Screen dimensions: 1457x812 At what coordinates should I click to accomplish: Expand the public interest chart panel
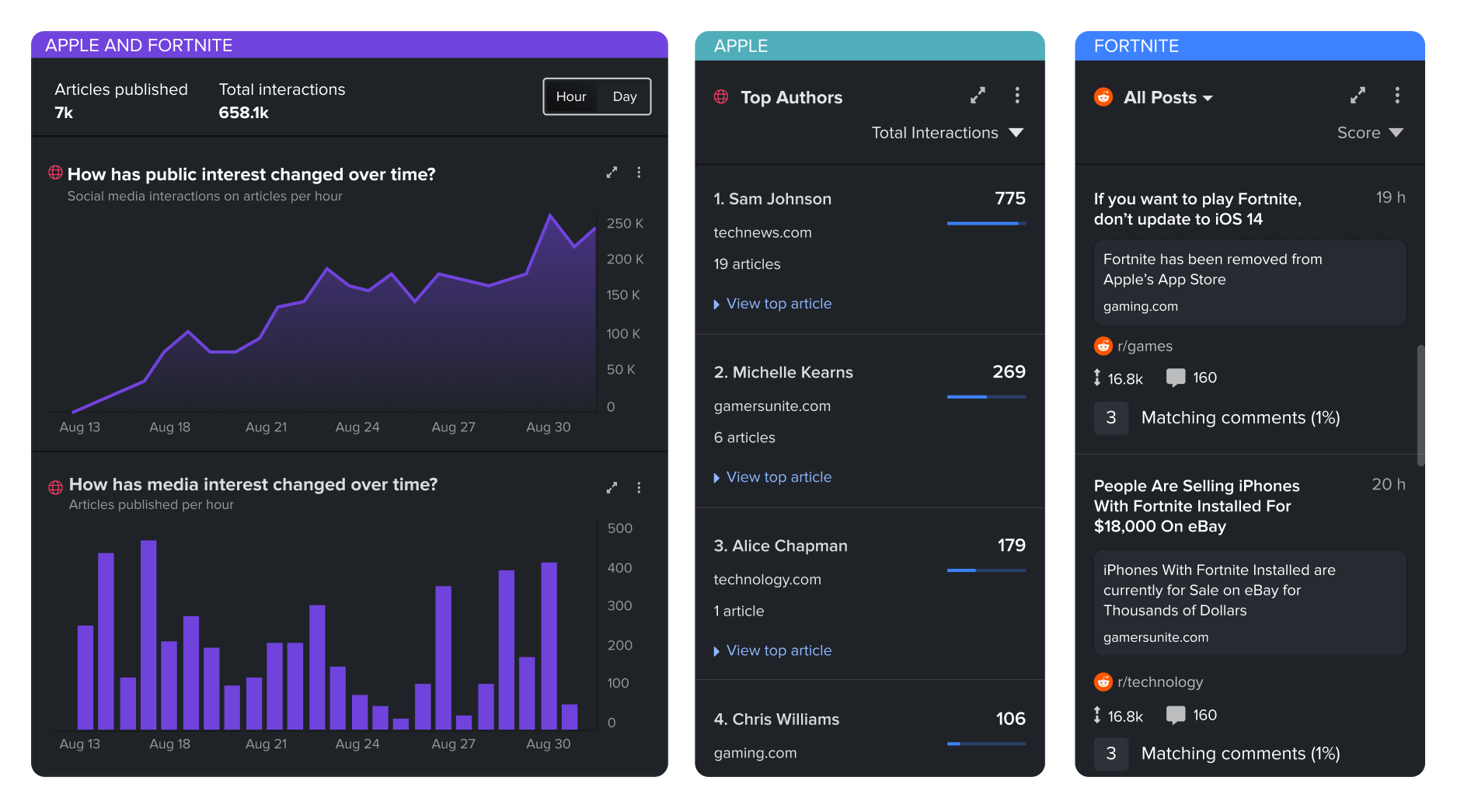pyautogui.click(x=612, y=173)
